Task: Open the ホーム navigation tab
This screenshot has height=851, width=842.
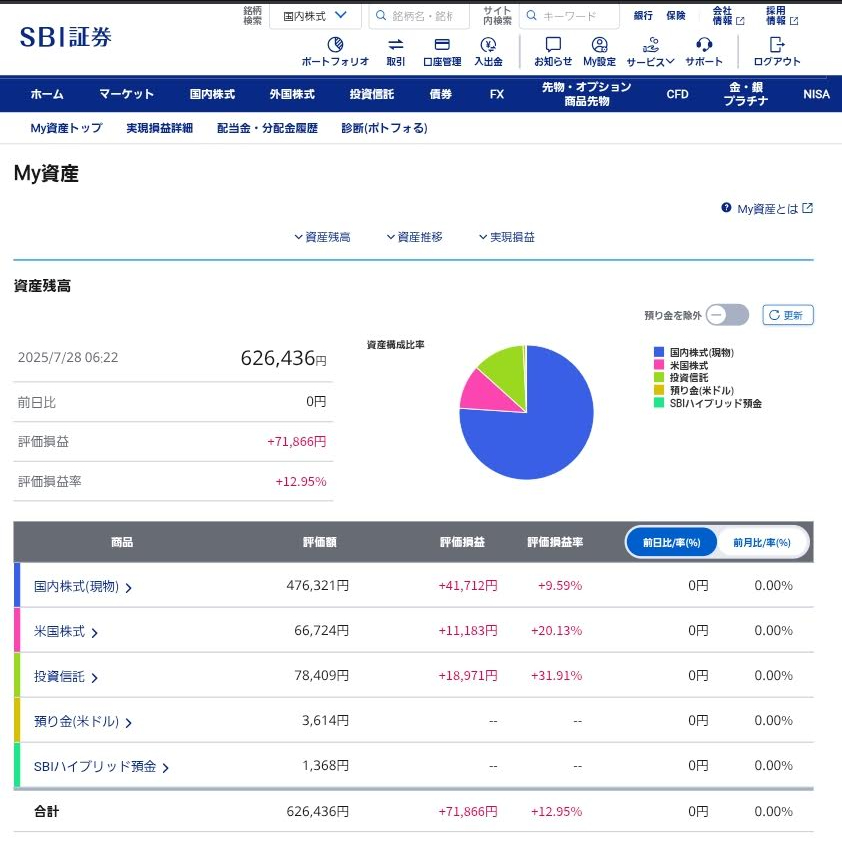Action: tap(47, 94)
